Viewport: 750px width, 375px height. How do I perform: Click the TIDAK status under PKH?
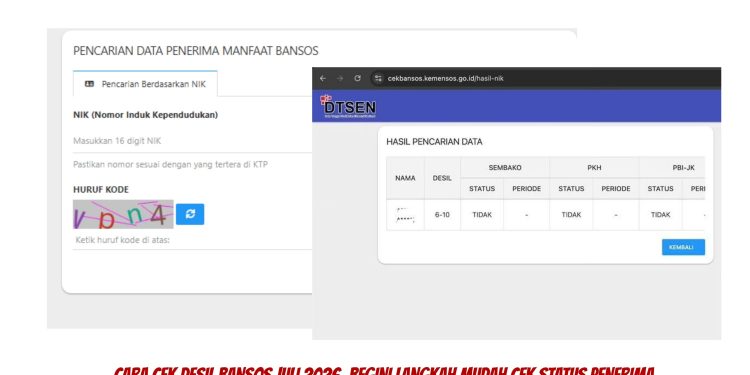click(571, 215)
